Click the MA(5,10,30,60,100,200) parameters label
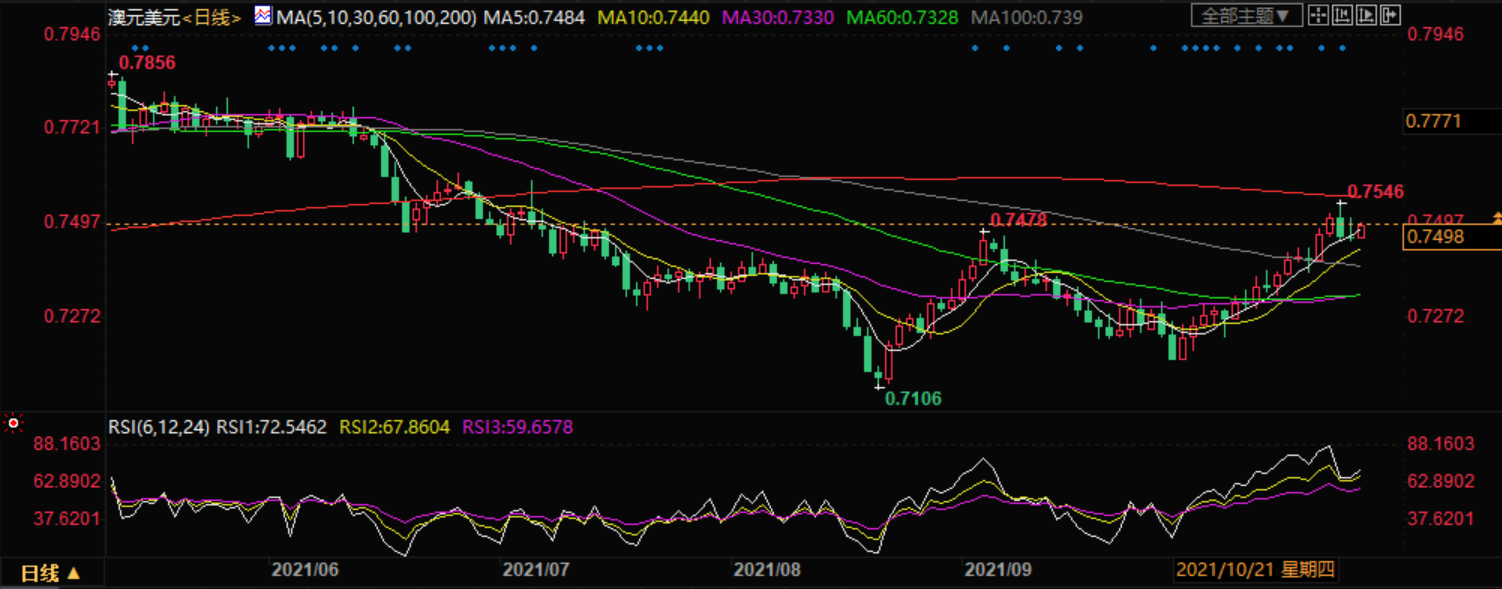The height and width of the screenshot is (589, 1502). (376, 17)
